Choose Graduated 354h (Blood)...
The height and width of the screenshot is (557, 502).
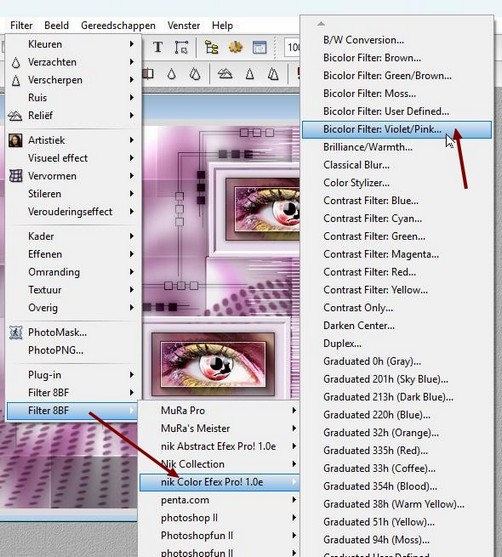click(397, 486)
